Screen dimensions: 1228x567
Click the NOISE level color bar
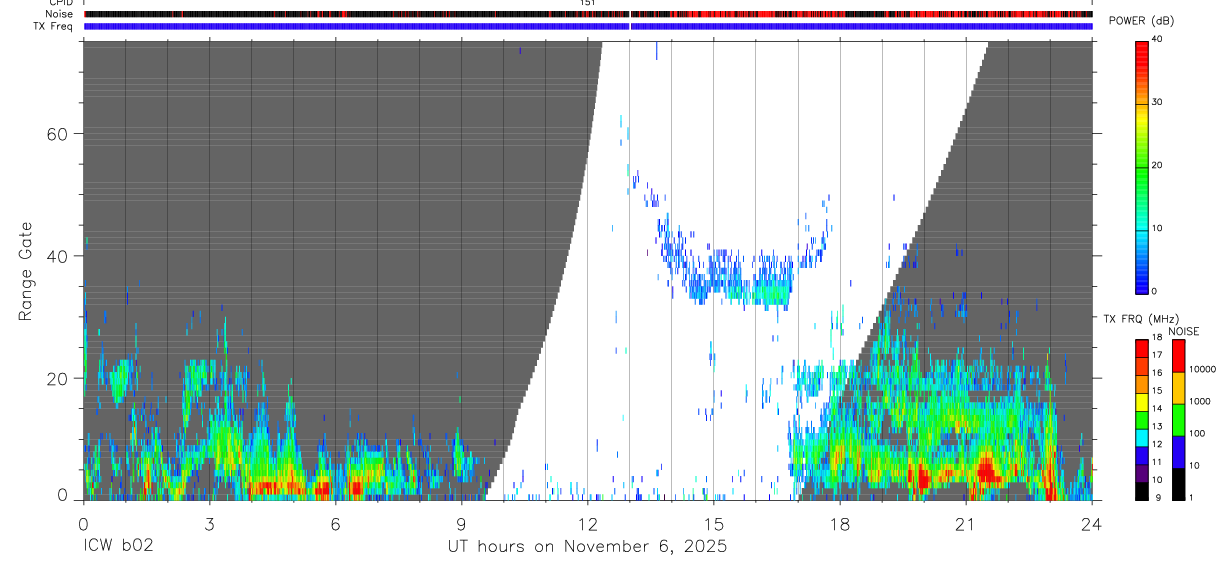1179,420
